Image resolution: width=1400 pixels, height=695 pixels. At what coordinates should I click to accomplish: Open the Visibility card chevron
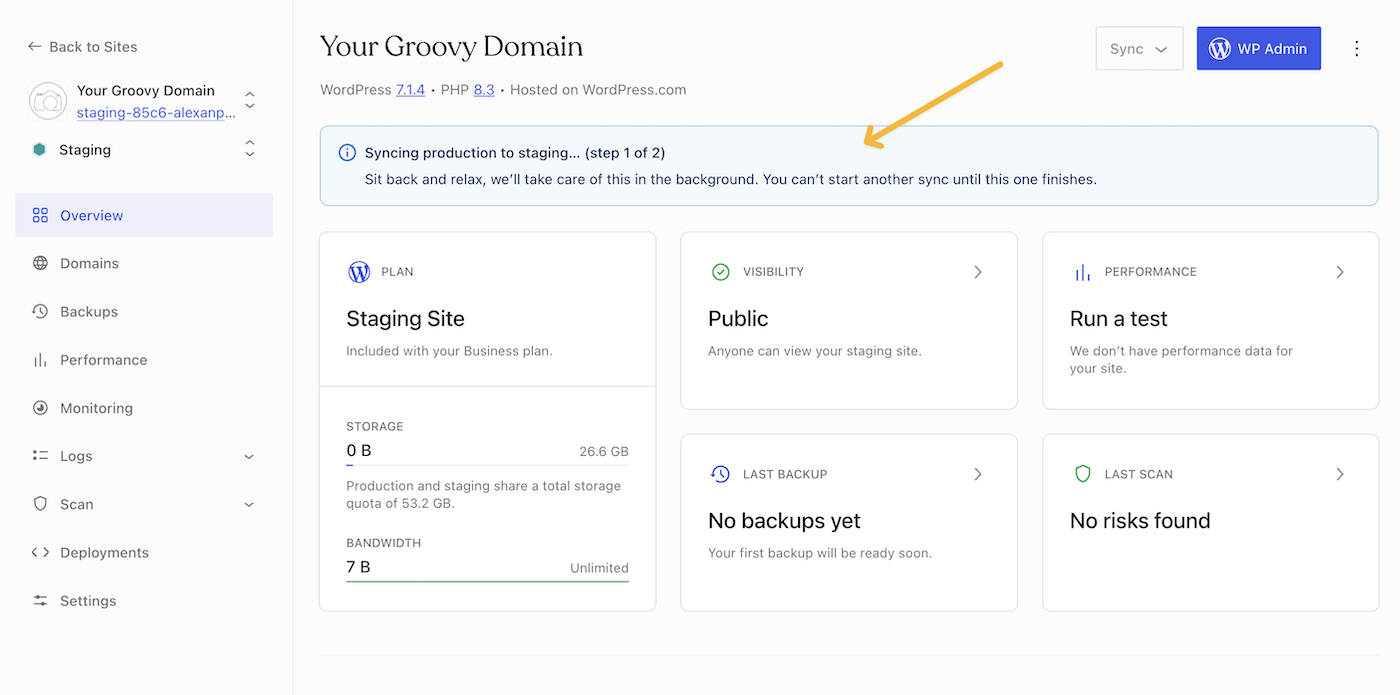[x=978, y=272]
